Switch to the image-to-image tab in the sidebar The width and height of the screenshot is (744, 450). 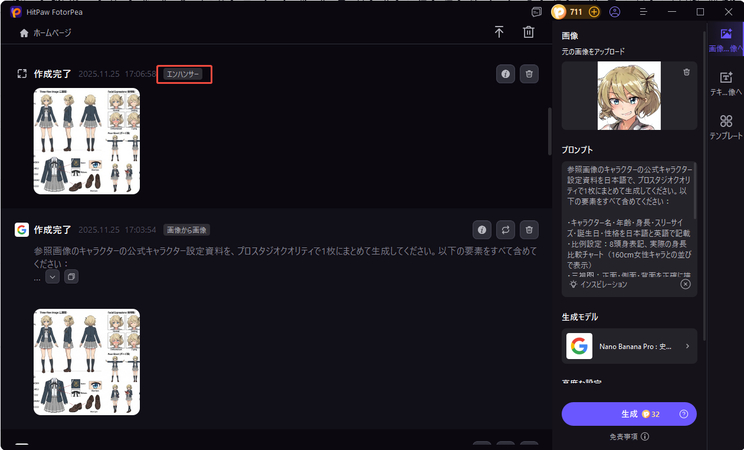(x=725, y=39)
